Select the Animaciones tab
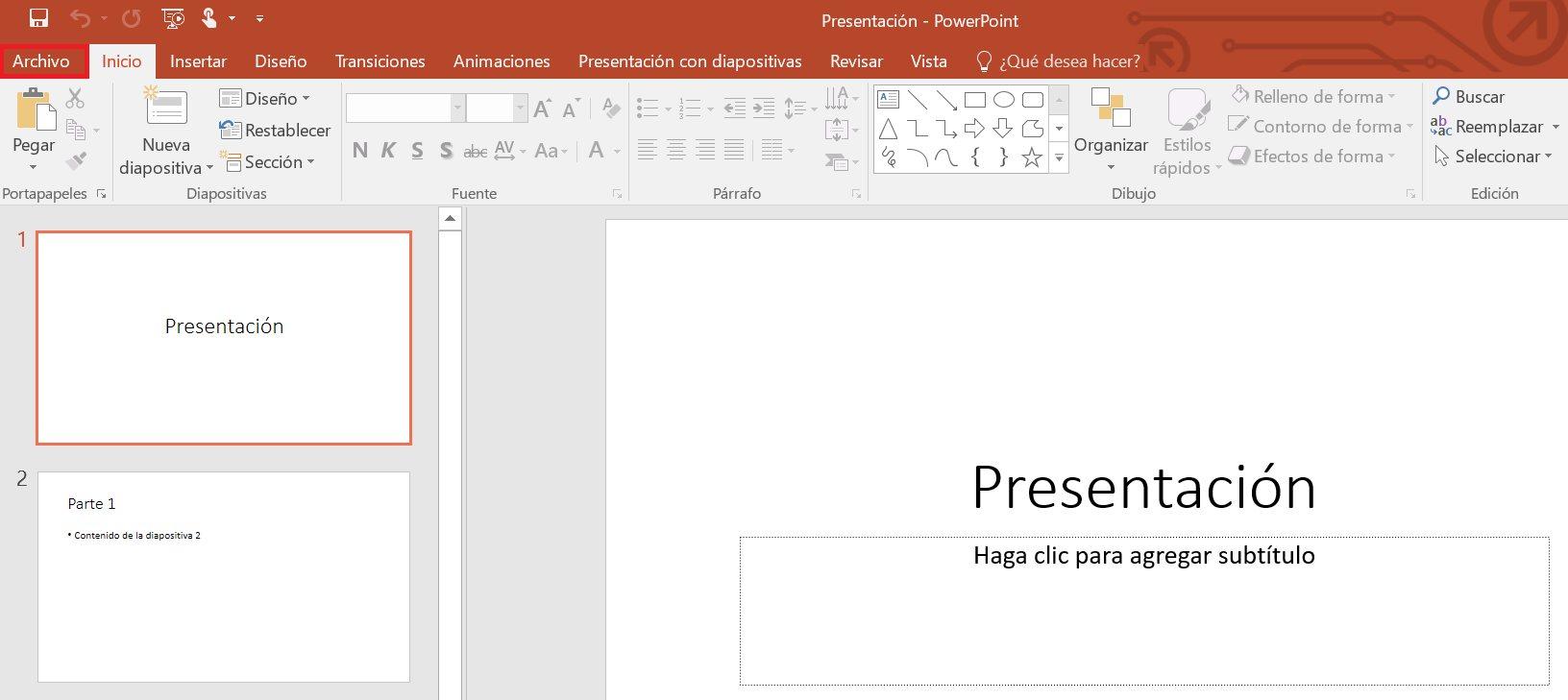 [x=502, y=61]
